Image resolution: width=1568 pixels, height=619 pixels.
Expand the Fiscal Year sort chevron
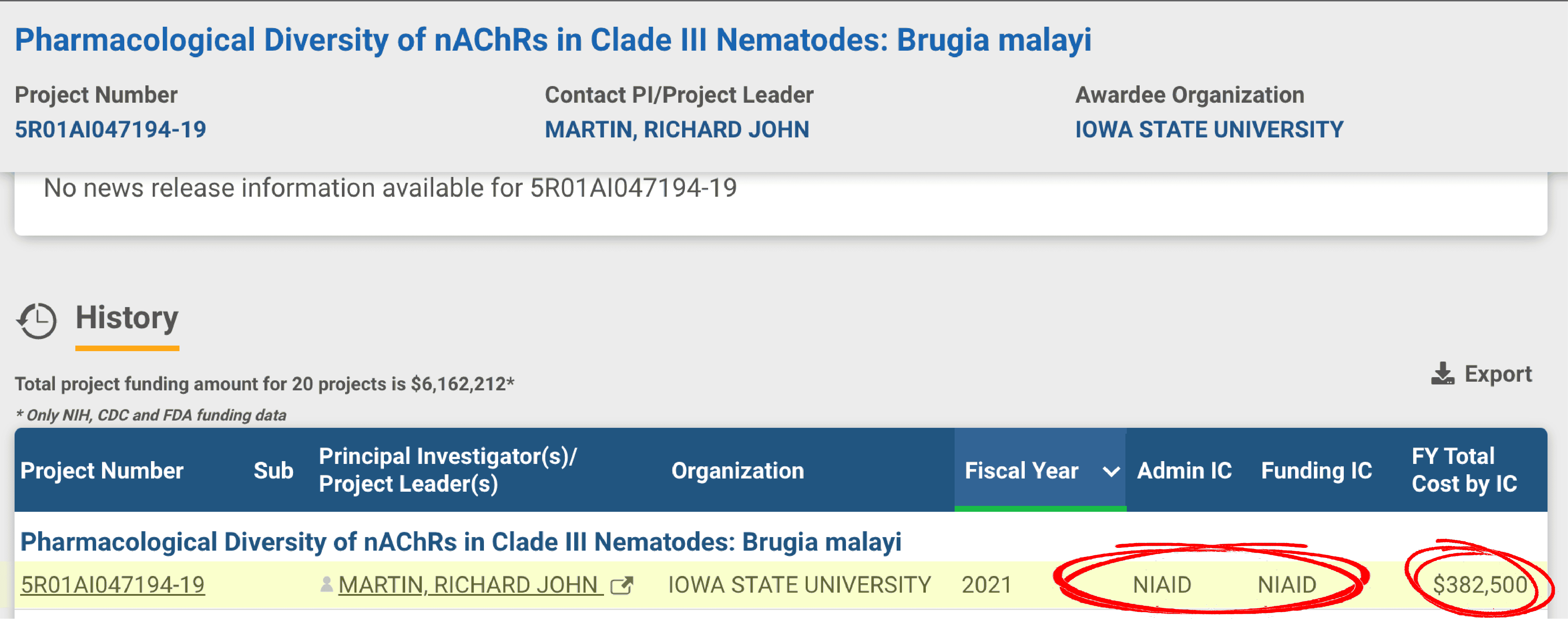(x=1111, y=471)
